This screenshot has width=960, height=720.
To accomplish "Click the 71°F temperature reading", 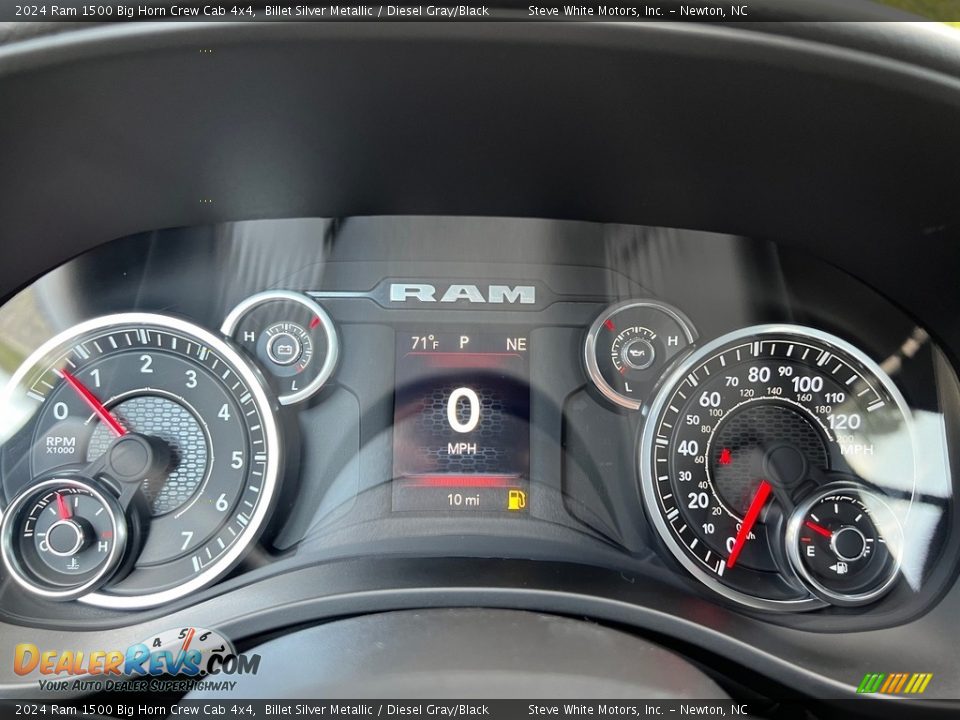I will [x=425, y=343].
